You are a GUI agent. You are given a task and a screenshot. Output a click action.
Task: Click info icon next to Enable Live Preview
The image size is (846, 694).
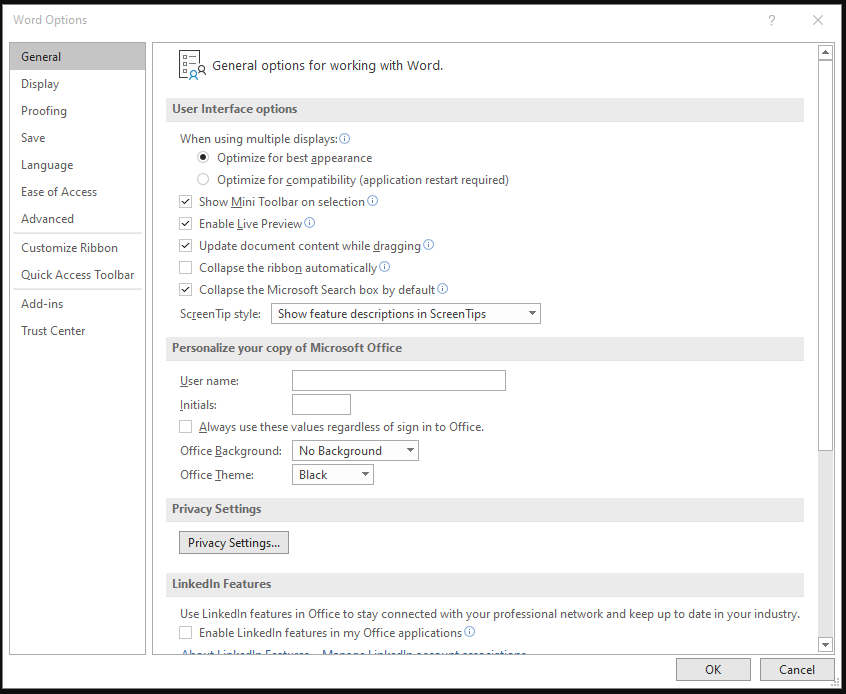tap(310, 223)
